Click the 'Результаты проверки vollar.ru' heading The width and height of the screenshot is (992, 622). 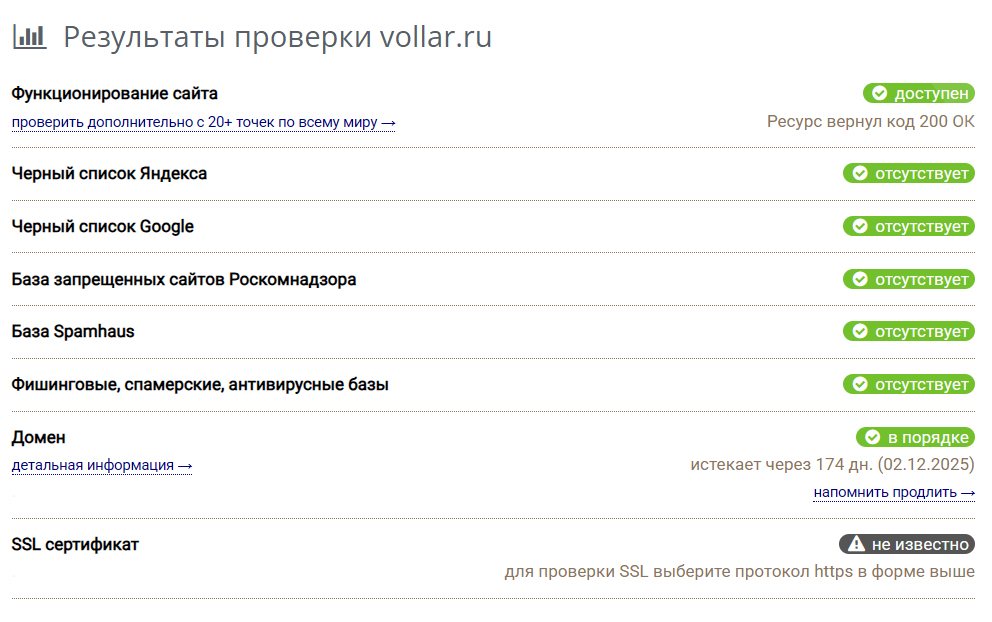pos(277,37)
